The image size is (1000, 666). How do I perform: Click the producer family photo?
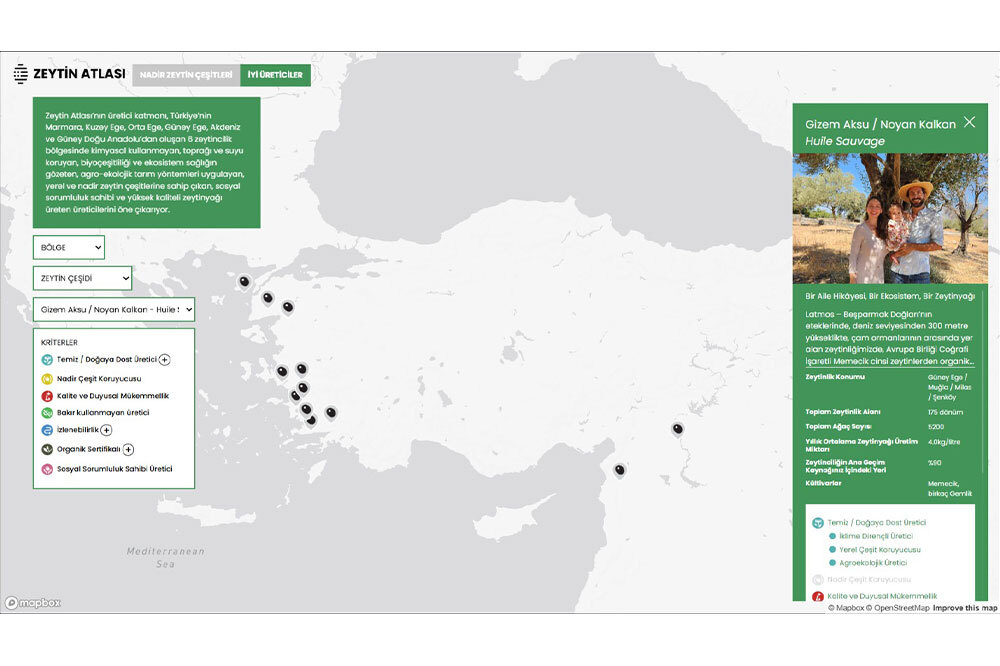(889, 218)
